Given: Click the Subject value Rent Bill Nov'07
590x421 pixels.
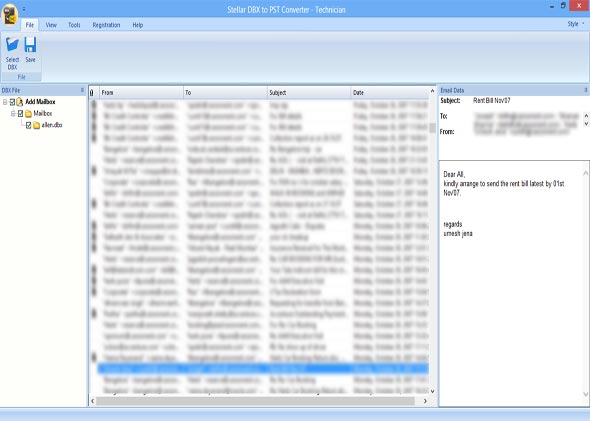Looking at the screenshot, I should [492, 100].
